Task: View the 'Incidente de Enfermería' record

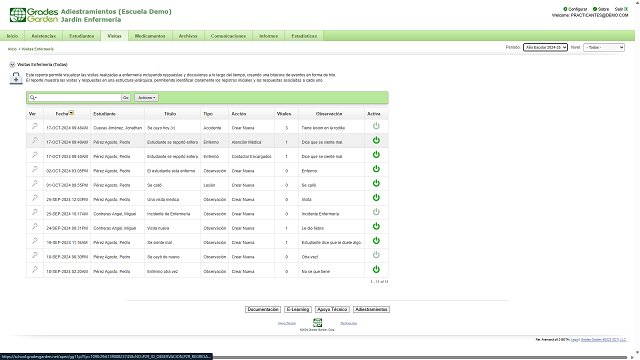Action: click(x=35, y=212)
